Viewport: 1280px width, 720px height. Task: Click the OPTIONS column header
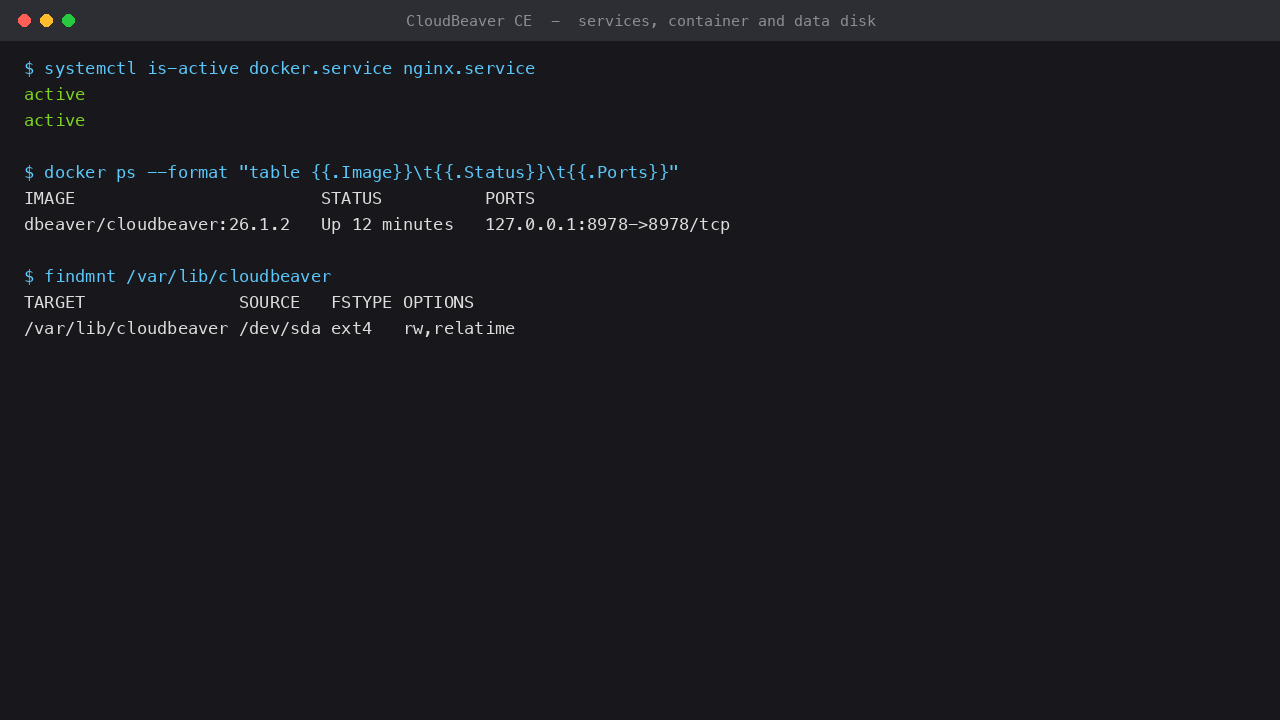439,302
